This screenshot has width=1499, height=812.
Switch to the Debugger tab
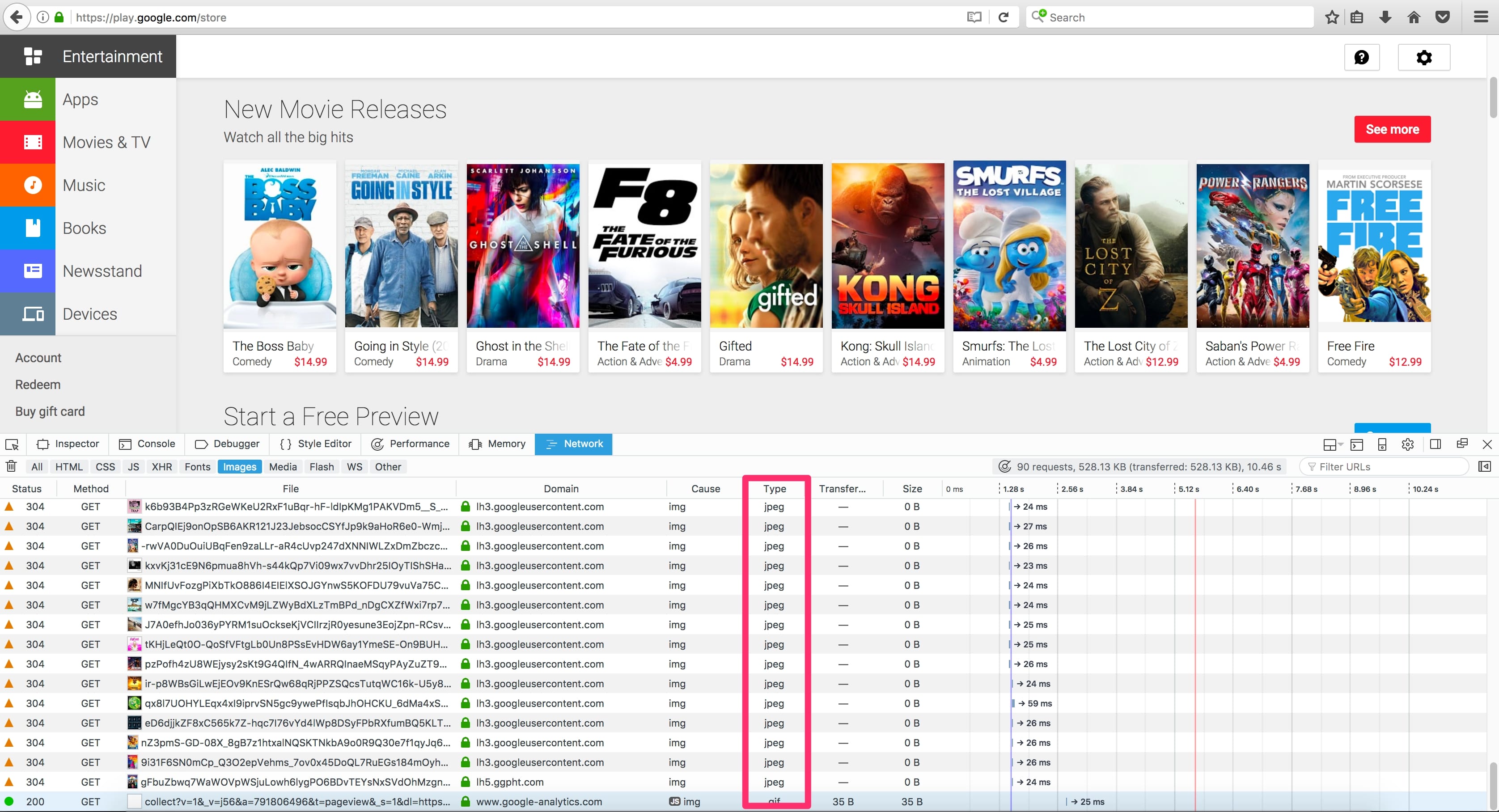point(227,444)
